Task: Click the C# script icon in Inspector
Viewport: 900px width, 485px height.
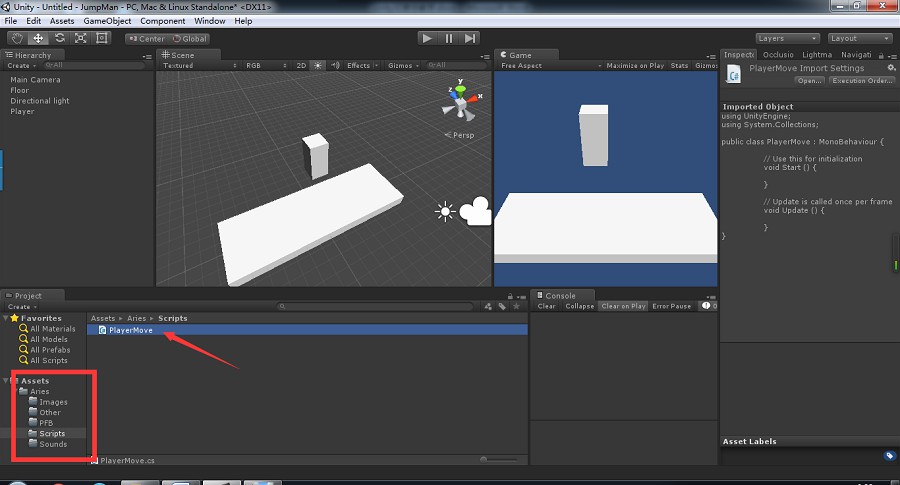Action: coord(734,75)
